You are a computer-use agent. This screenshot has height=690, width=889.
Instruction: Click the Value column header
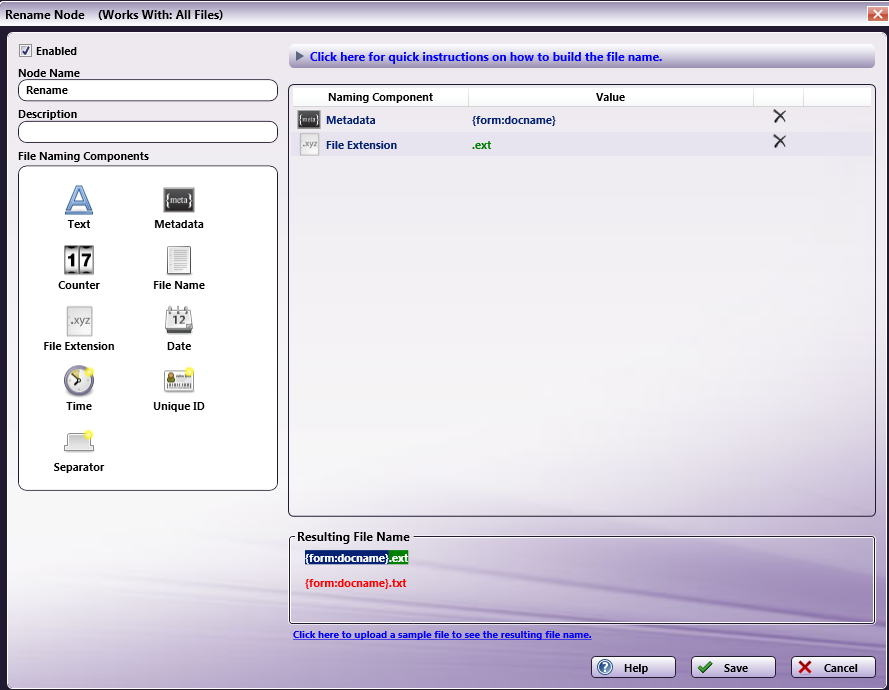pos(611,97)
